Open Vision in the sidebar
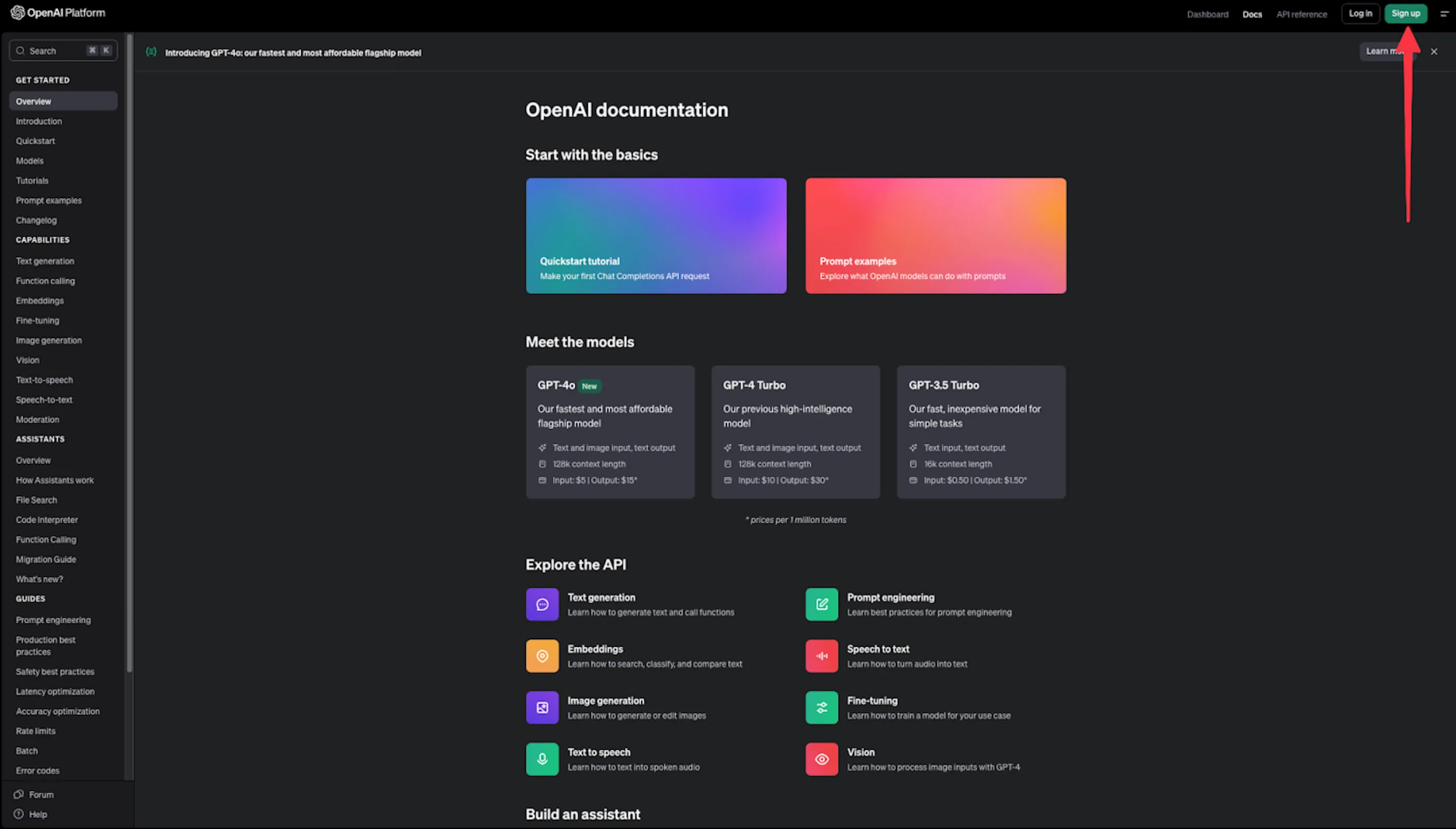The width and height of the screenshot is (1456, 829). (27, 361)
